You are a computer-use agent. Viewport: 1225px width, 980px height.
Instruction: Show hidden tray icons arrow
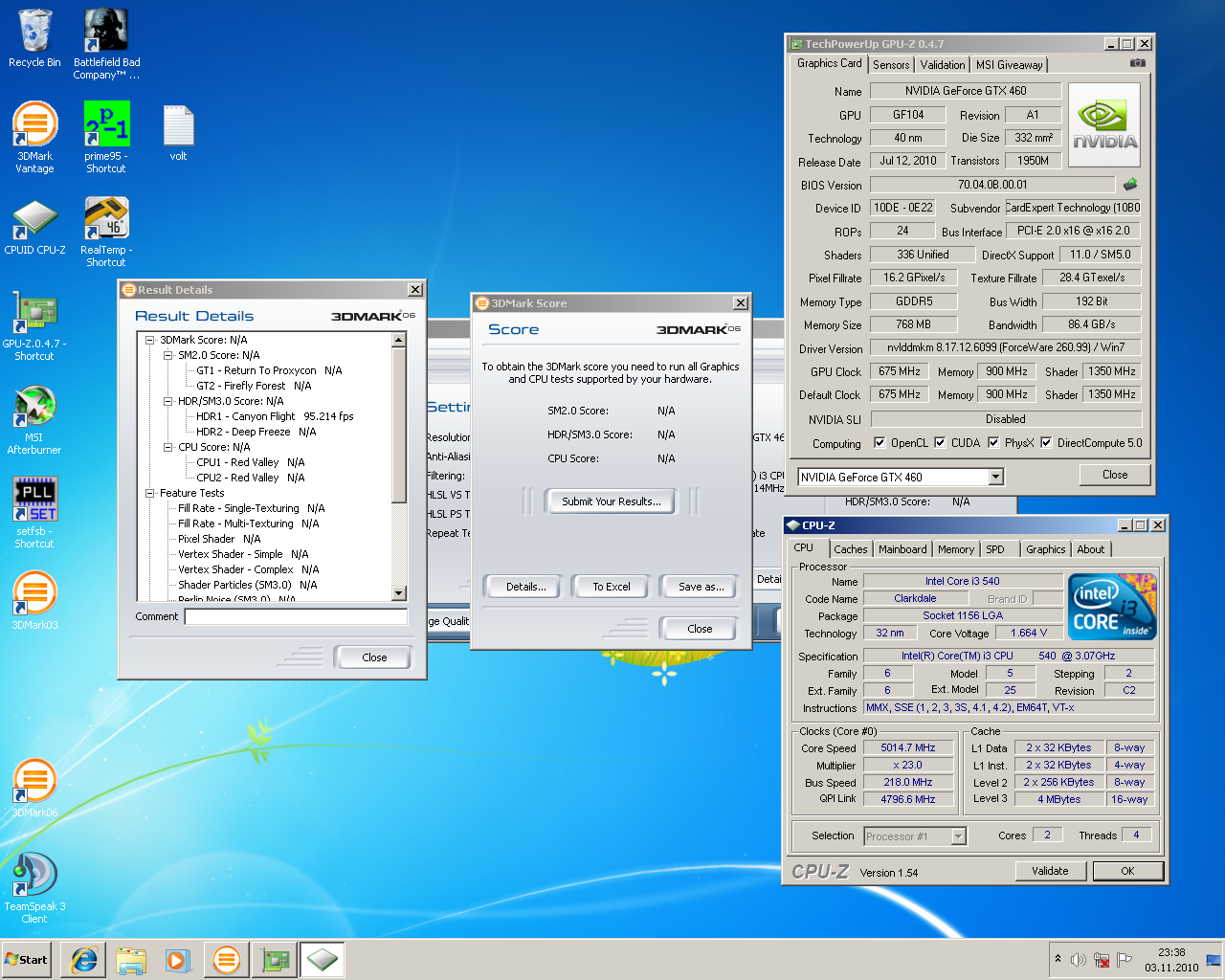[x=1058, y=958]
